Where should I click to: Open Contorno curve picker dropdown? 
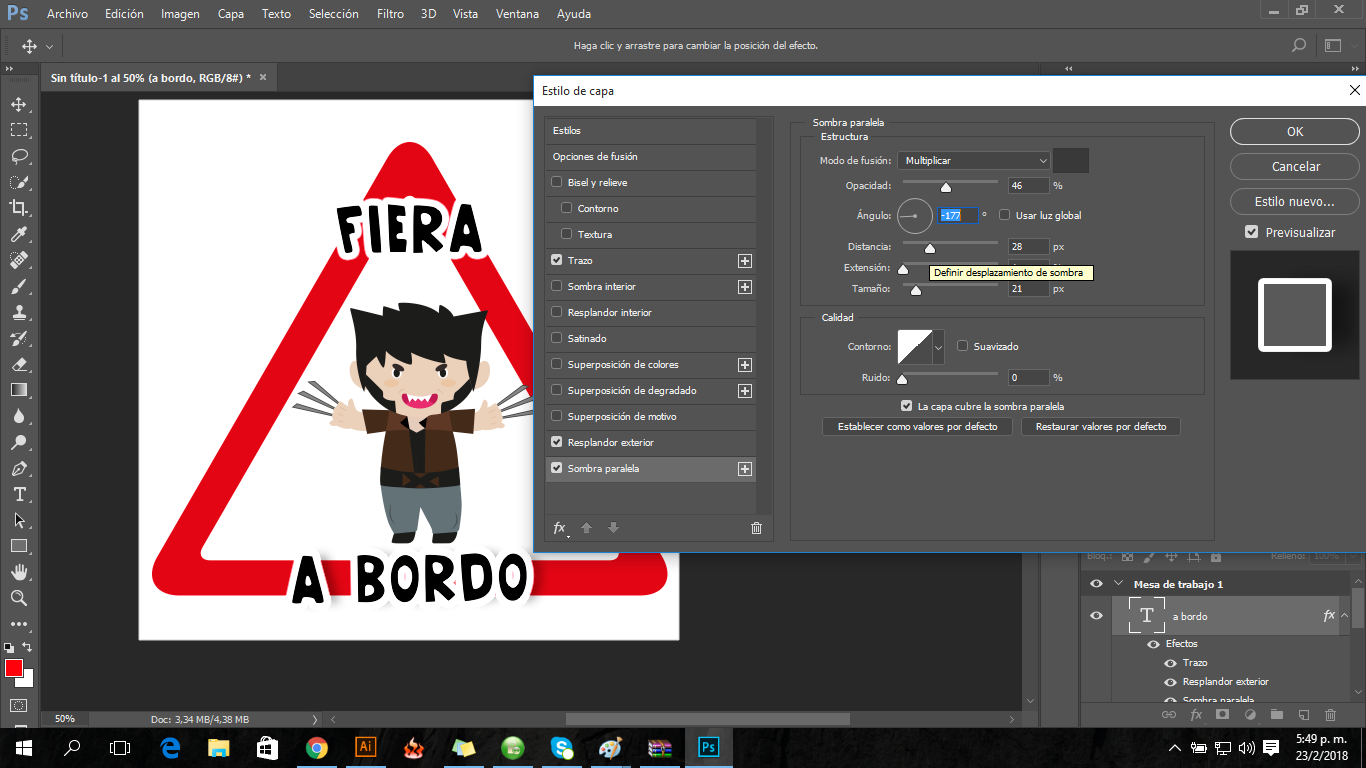(x=938, y=347)
